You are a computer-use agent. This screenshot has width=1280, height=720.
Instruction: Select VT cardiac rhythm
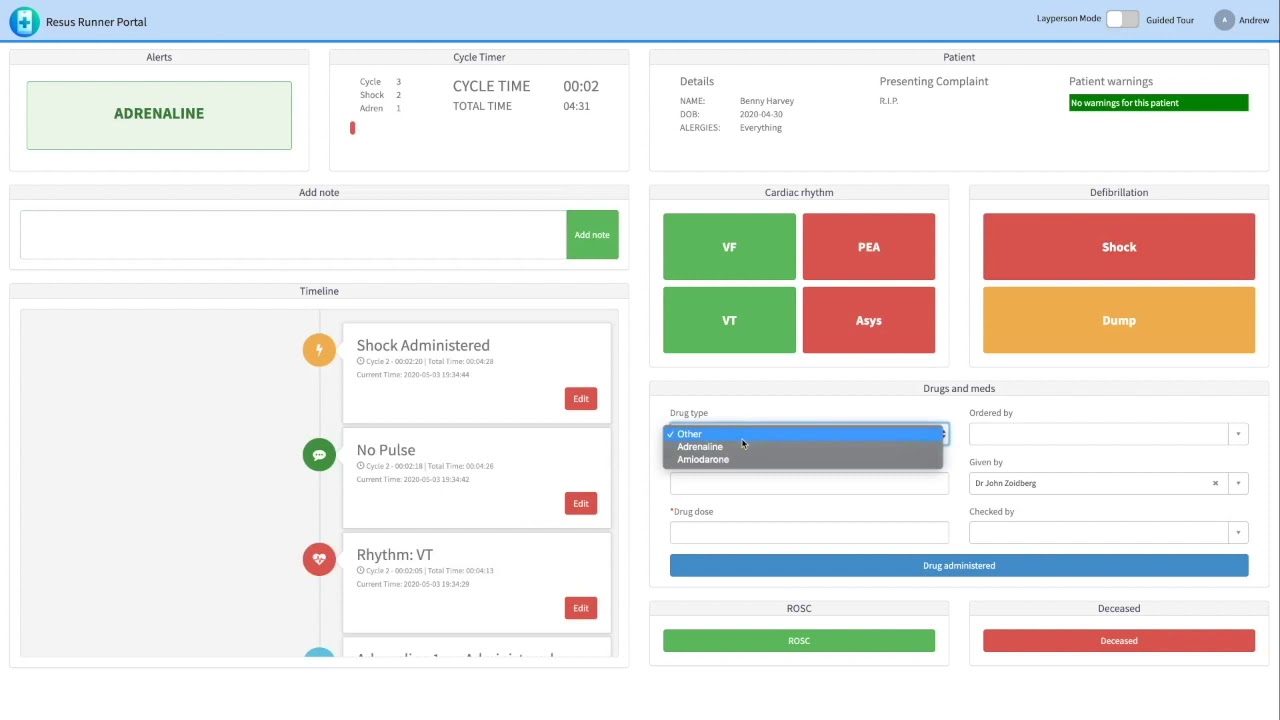pyautogui.click(x=729, y=320)
